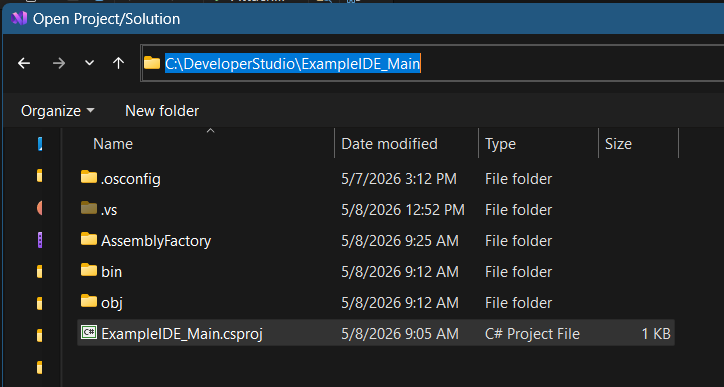The image size is (724, 387).
Task: Click the blue icon in navigation pane
Action: (x=40, y=144)
